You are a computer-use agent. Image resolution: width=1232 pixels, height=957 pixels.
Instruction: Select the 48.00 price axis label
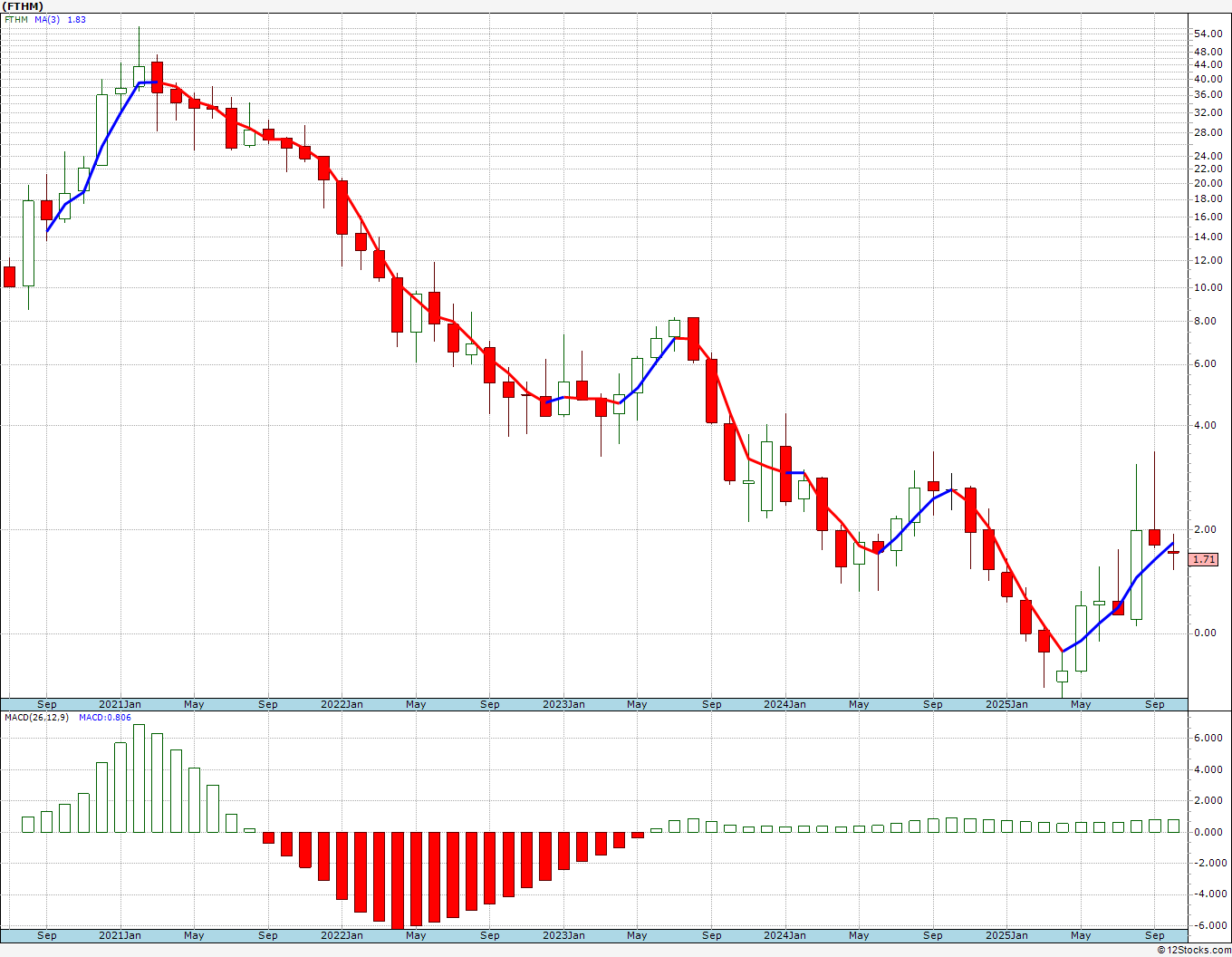point(1208,52)
